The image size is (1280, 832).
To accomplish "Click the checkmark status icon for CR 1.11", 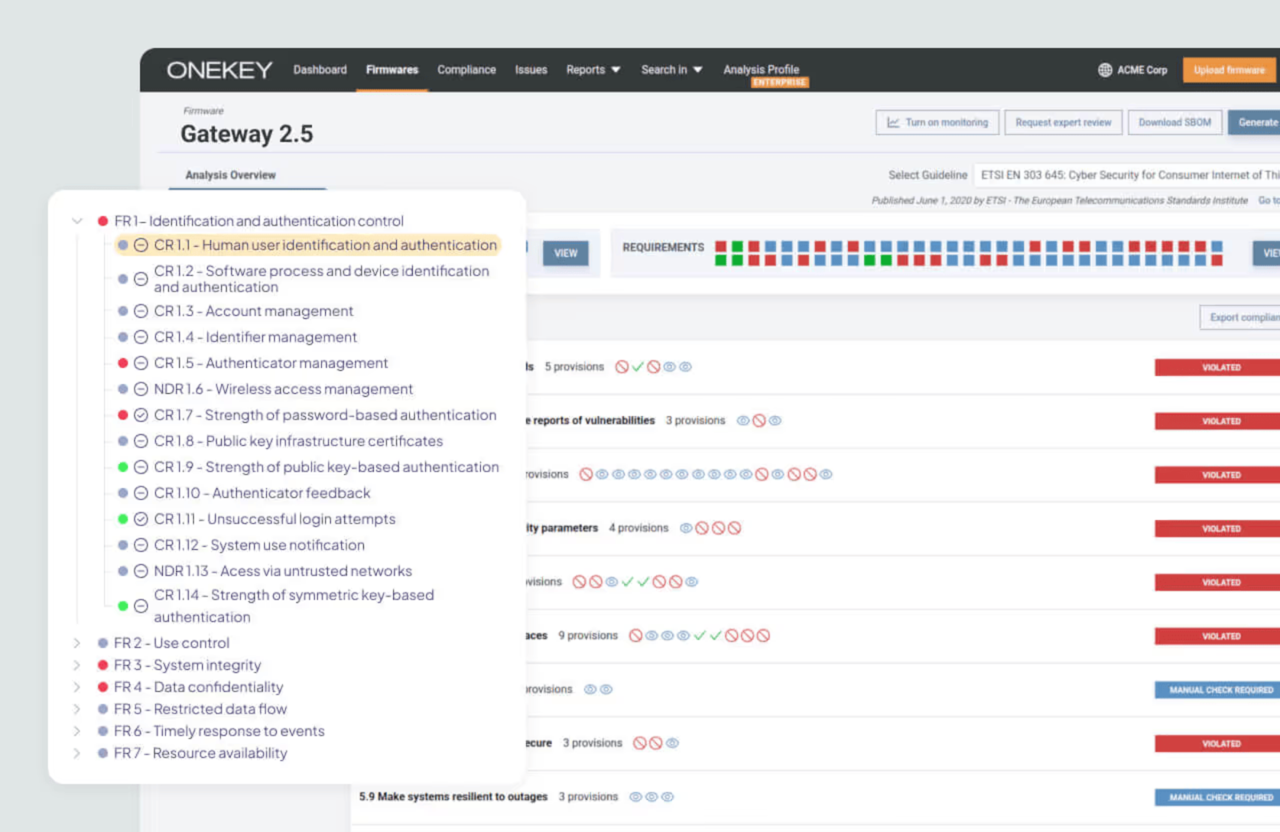I will pos(141,519).
